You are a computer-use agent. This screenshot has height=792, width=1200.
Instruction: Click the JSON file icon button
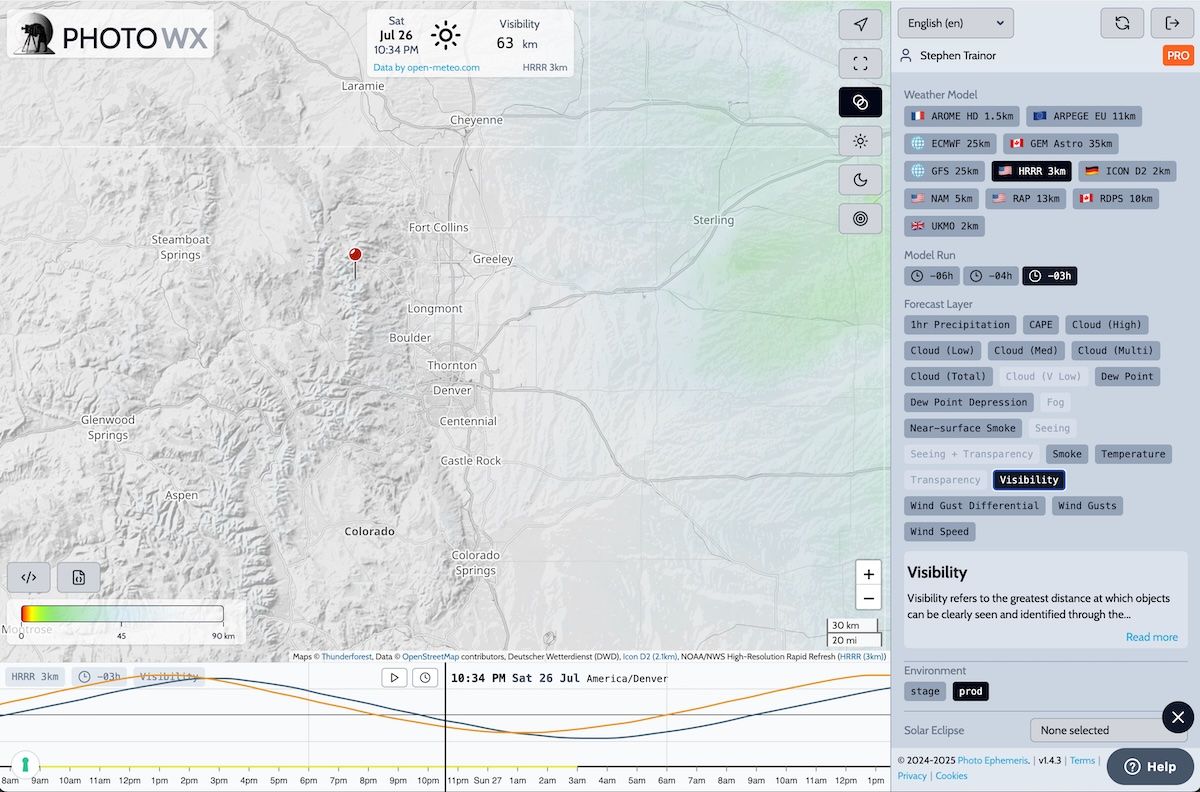[78, 577]
